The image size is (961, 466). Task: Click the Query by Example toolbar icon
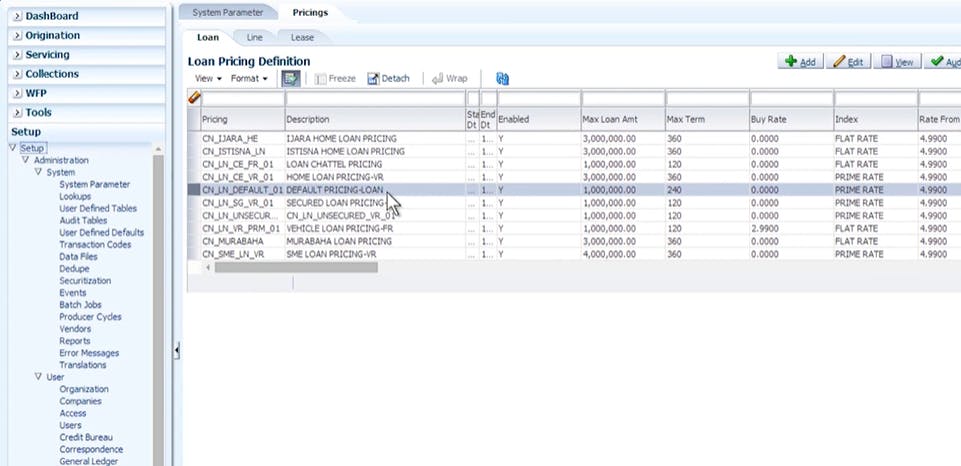pyautogui.click(x=291, y=78)
